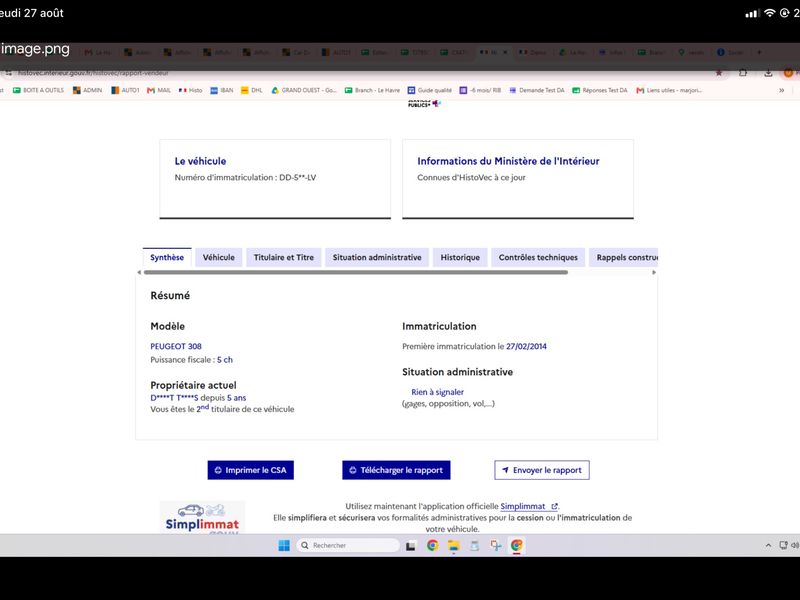The image size is (800, 600).
Task: Click the Rien à signaler text
Action: coord(437,392)
